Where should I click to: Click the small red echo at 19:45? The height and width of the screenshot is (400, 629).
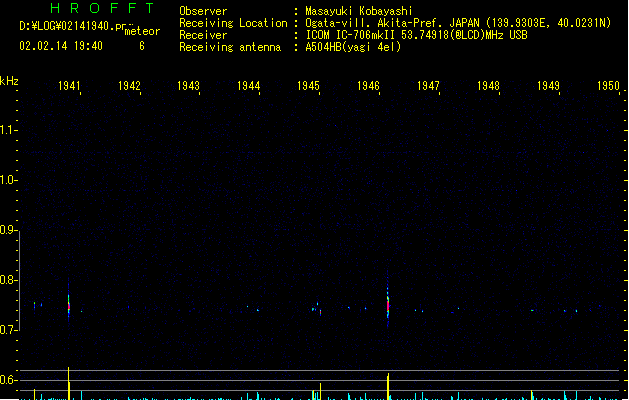(320, 312)
